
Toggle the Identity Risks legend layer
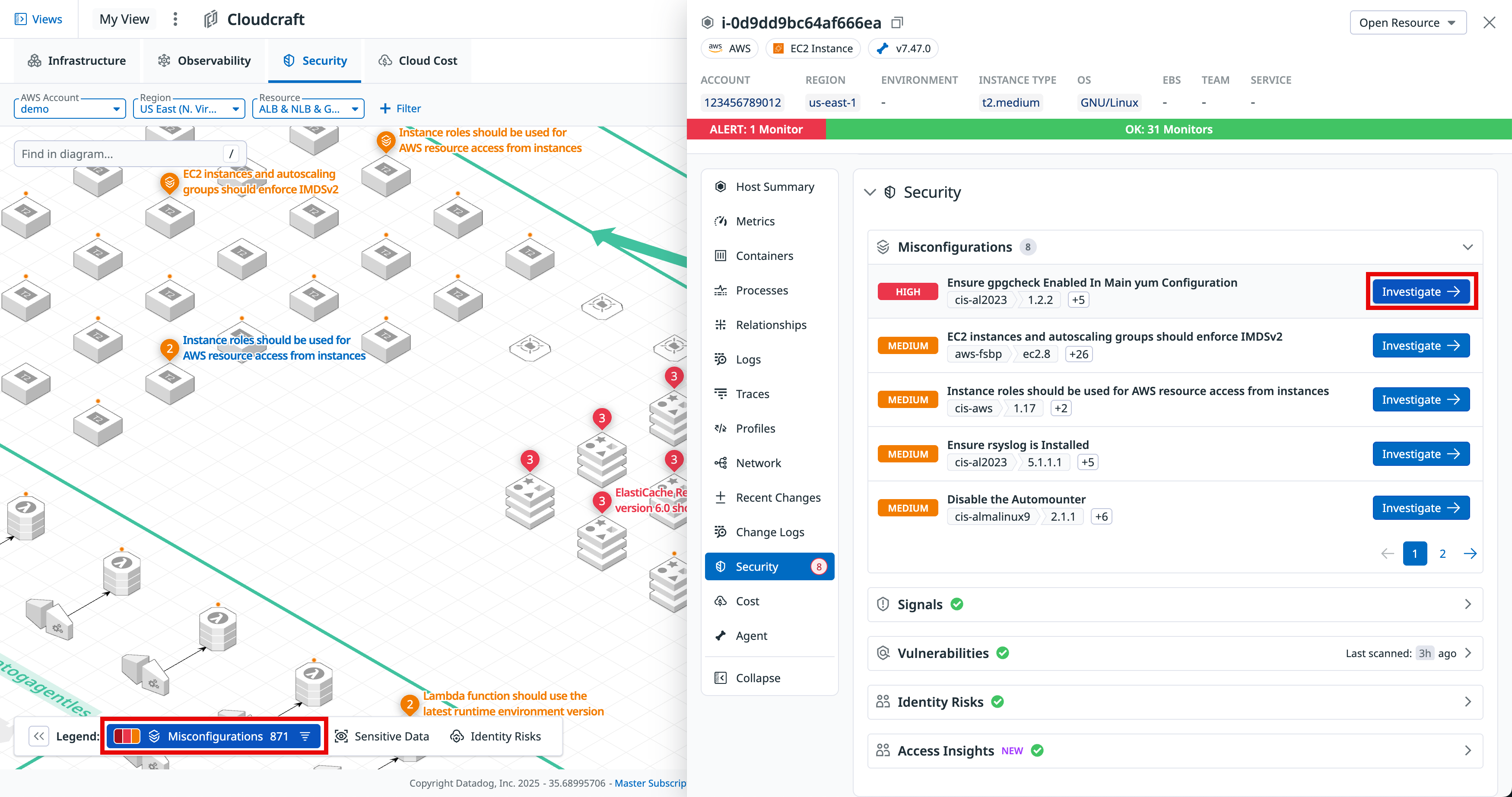coord(496,736)
